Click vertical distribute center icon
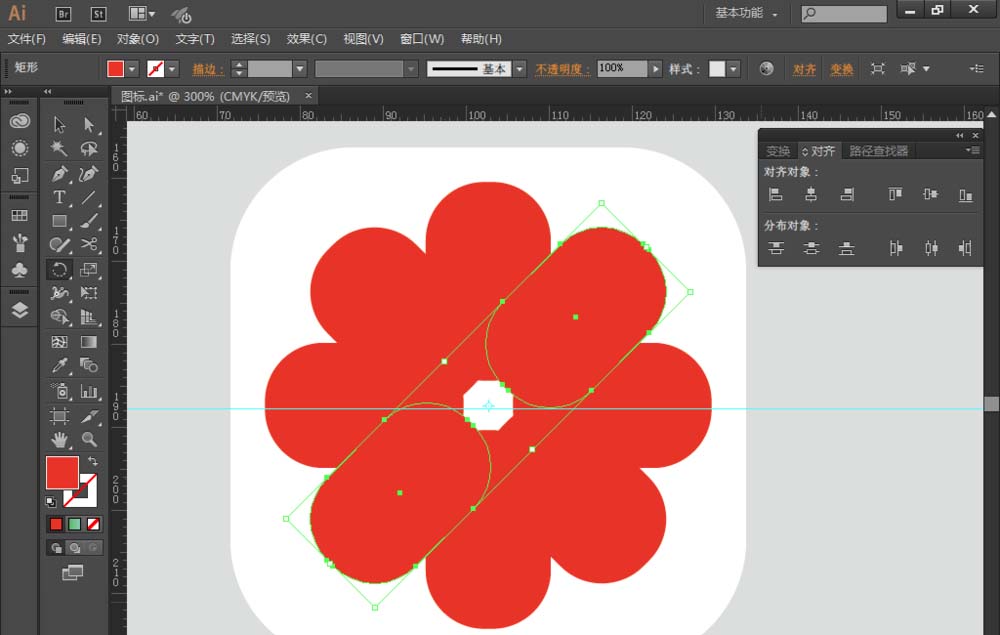The height and width of the screenshot is (635, 1000). [x=811, y=248]
